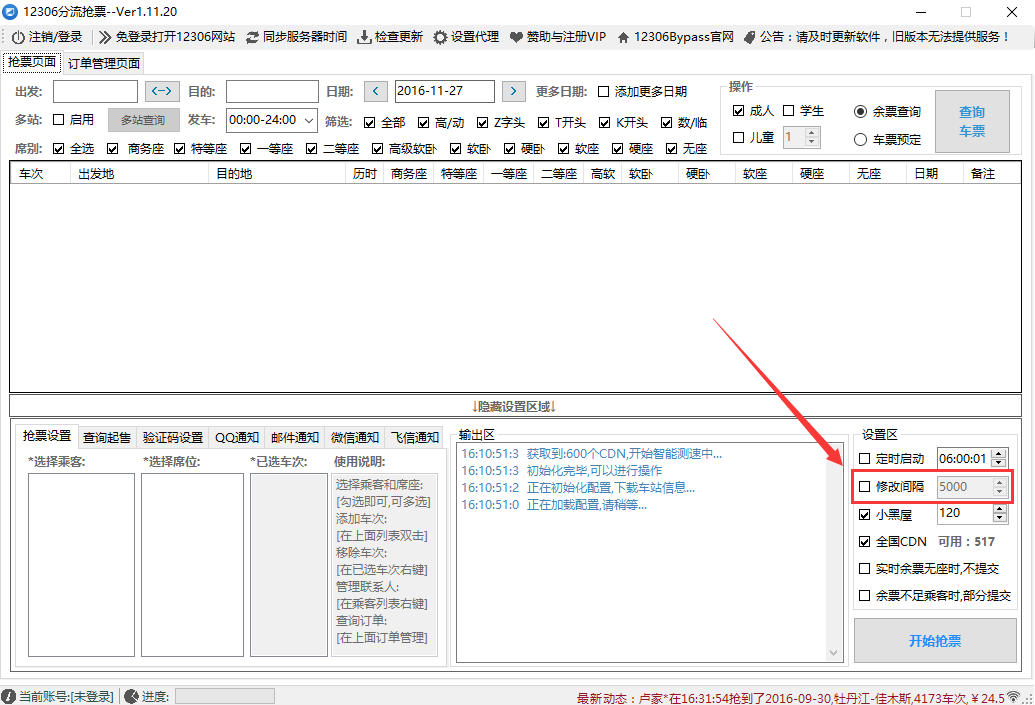The width and height of the screenshot is (1035, 705).
Task: Go to previous date arrow
Action: 376,91
